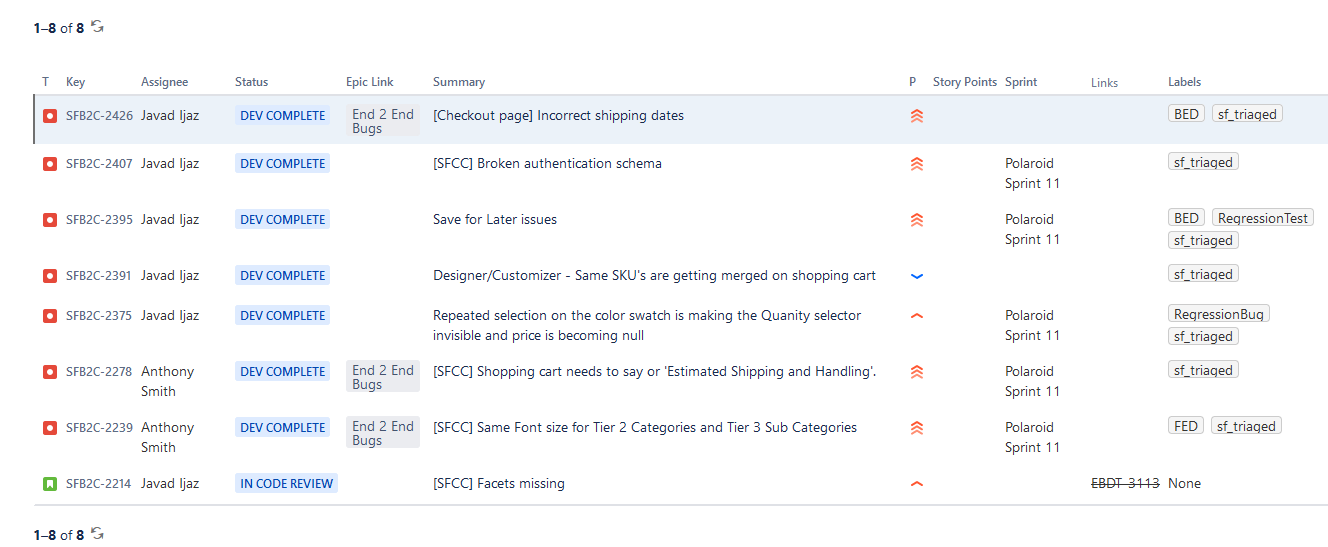
Task: Click bug type icon for SFB2C-2426
Action: [x=50, y=116]
